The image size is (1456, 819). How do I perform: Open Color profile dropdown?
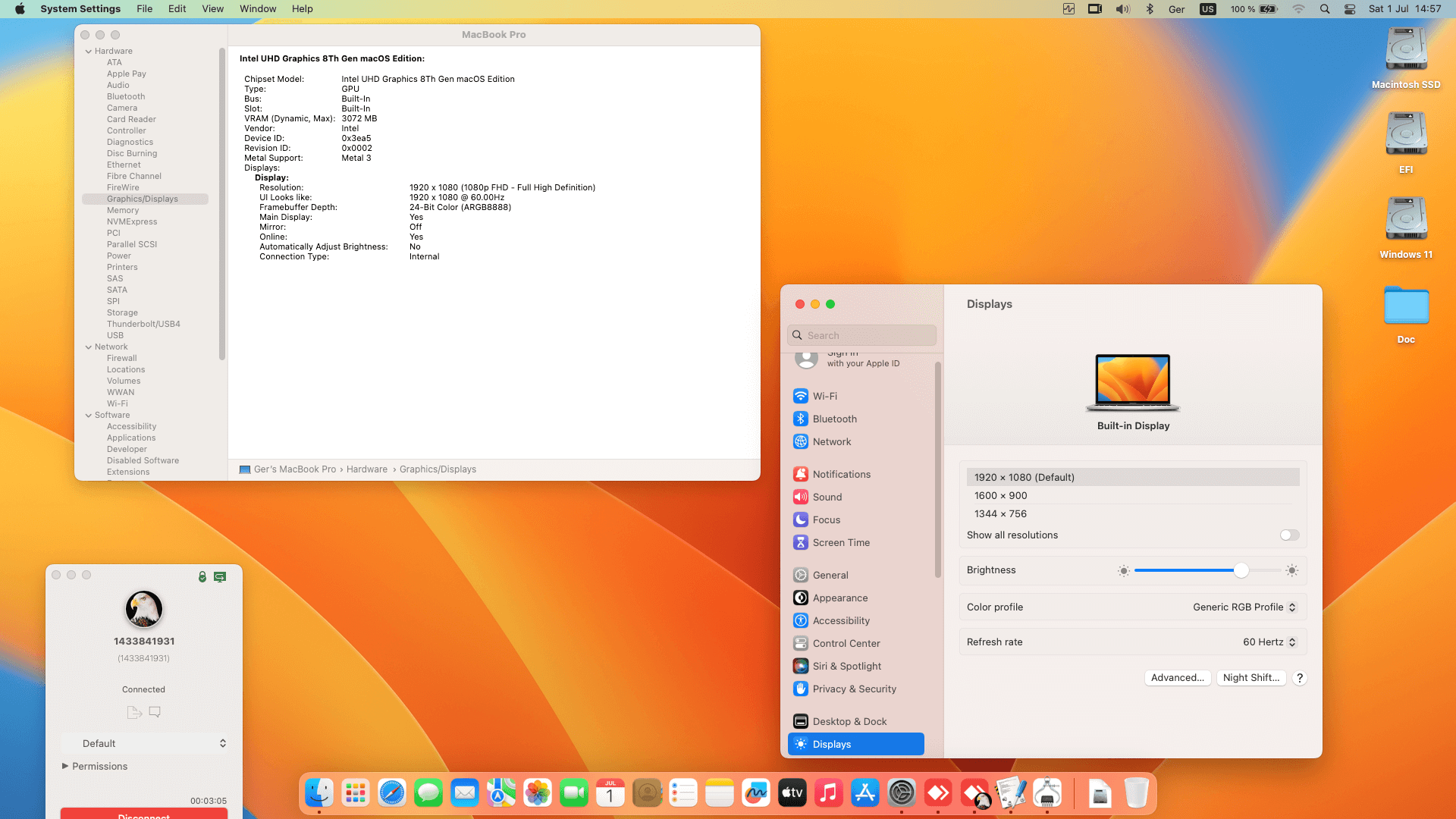(1244, 607)
